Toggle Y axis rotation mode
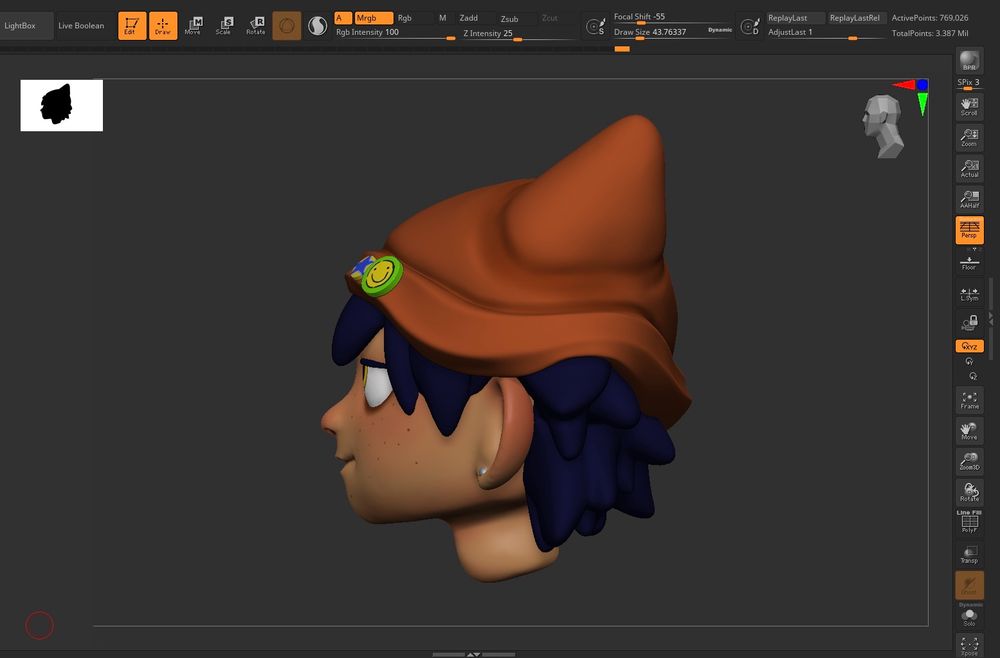 coord(969,362)
